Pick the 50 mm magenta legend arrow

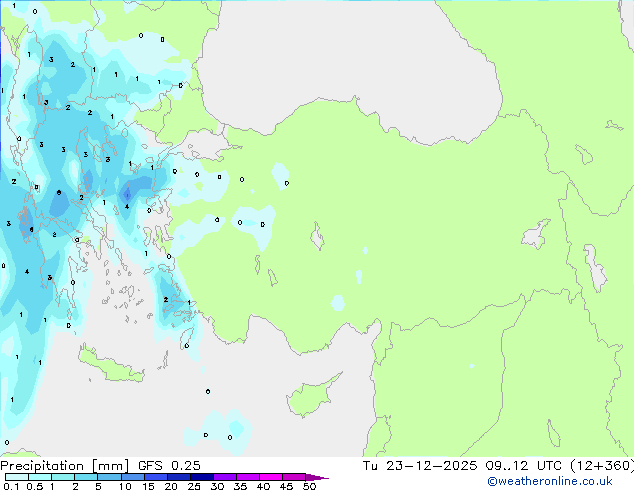[x=317, y=478]
